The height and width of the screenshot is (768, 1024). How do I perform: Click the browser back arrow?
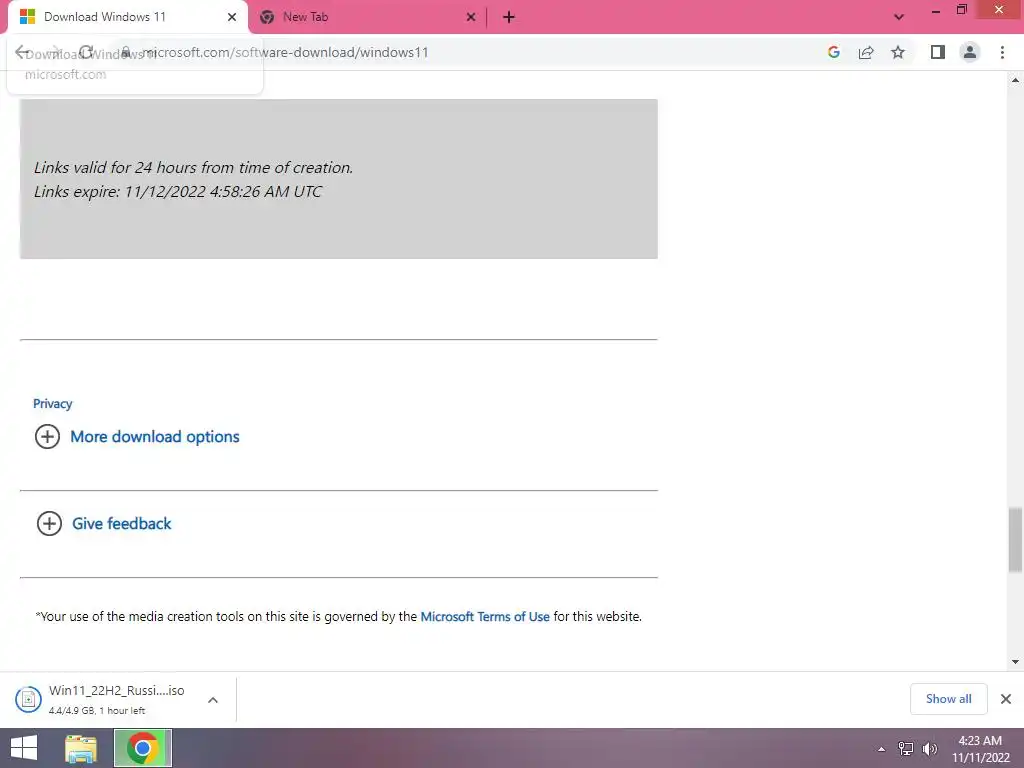pyautogui.click(x=22, y=52)
